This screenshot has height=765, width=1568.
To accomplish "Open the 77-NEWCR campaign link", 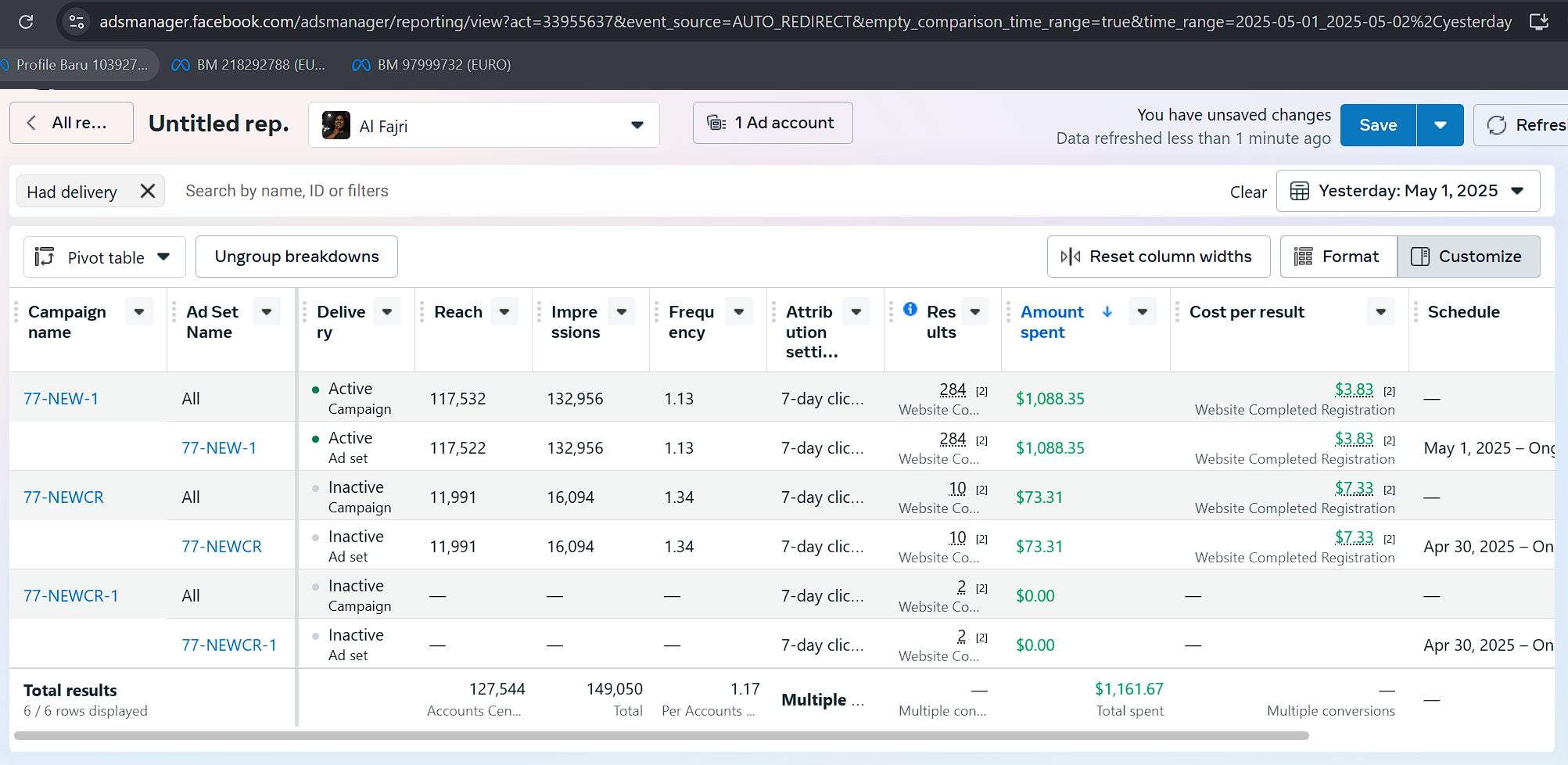I will point(63,497).
